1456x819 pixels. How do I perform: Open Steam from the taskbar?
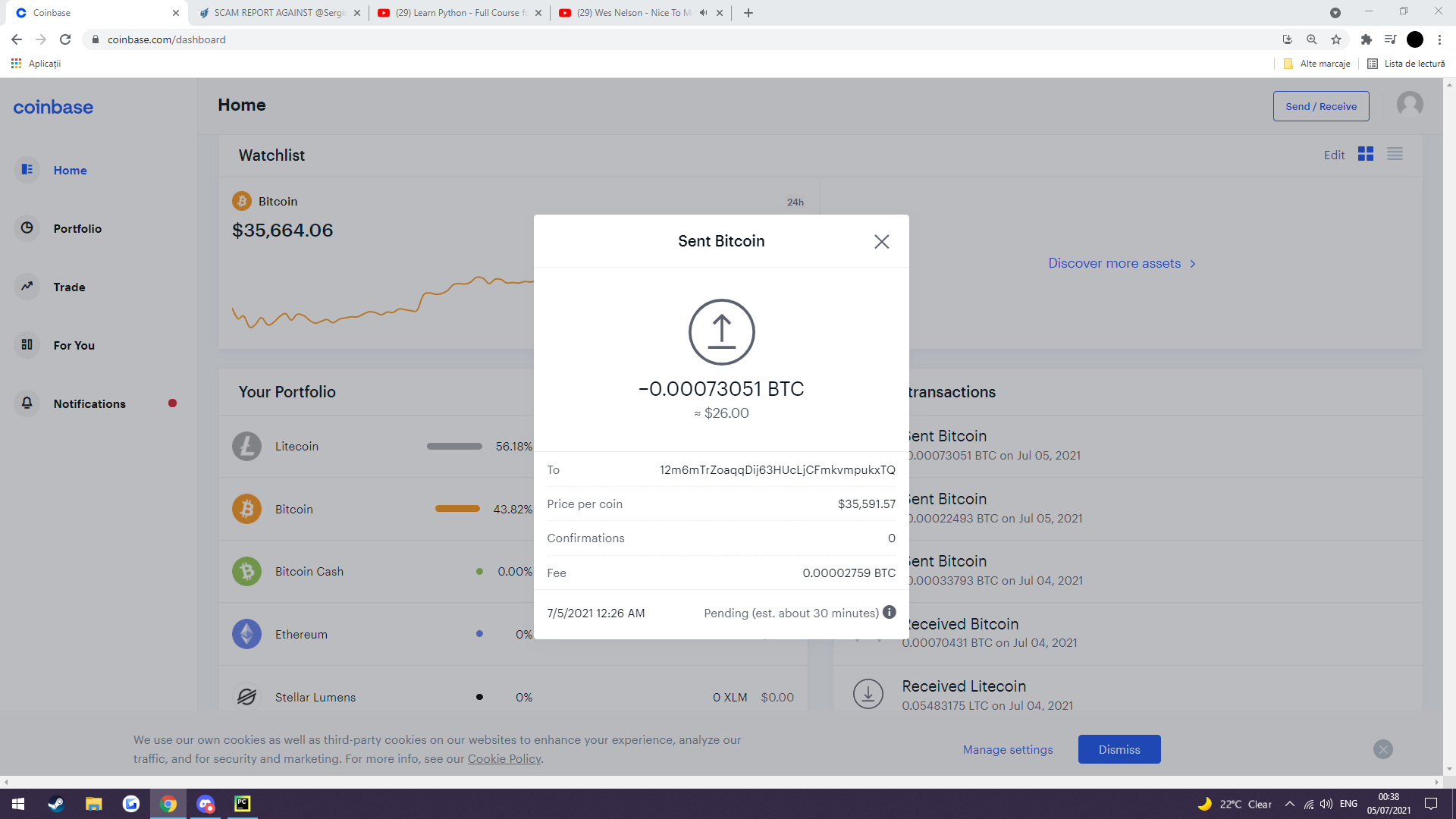click(x=56, y=804)
